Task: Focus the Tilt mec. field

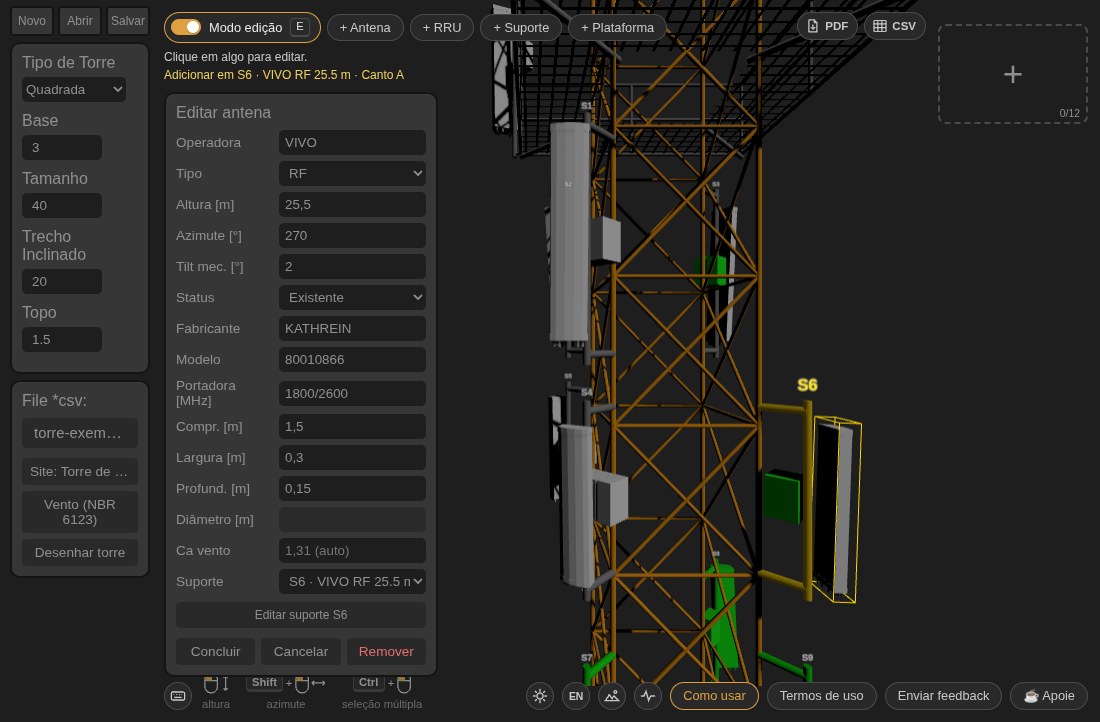Action: (352, 267)
